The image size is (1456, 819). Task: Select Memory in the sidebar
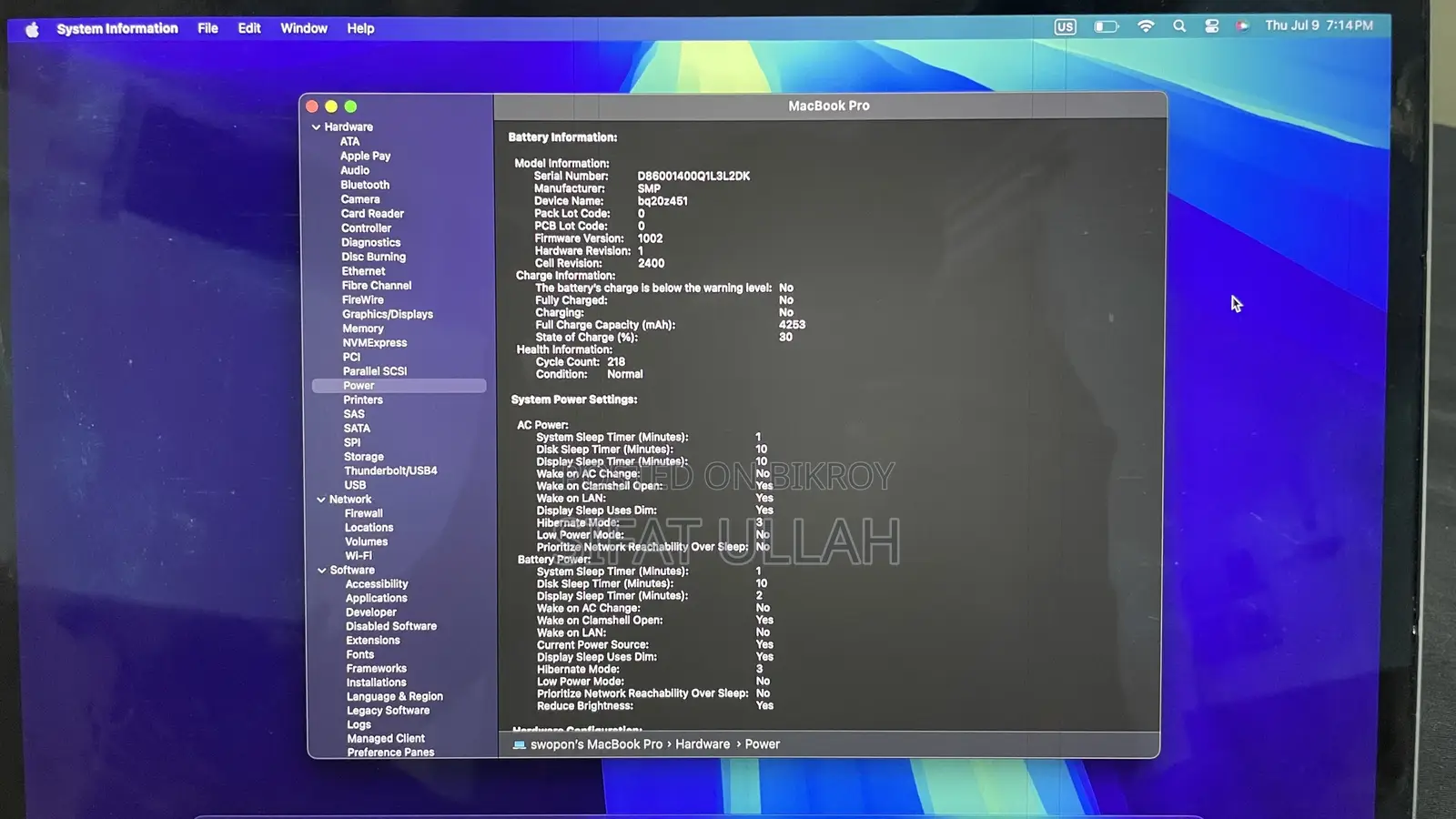click(362, 329)
